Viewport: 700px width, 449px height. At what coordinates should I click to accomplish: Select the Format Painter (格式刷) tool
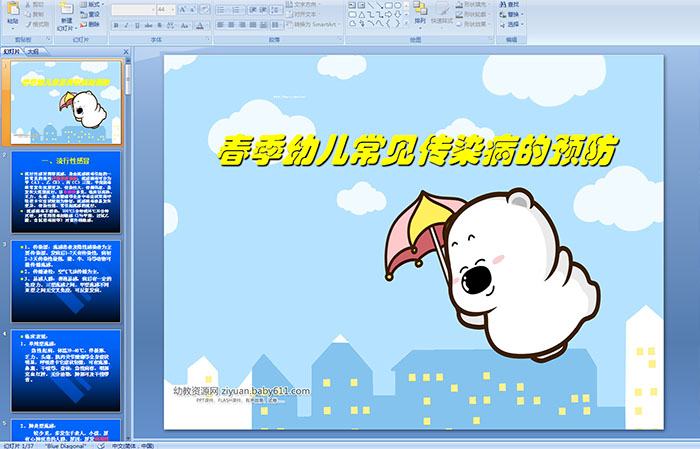pos(37,24)
